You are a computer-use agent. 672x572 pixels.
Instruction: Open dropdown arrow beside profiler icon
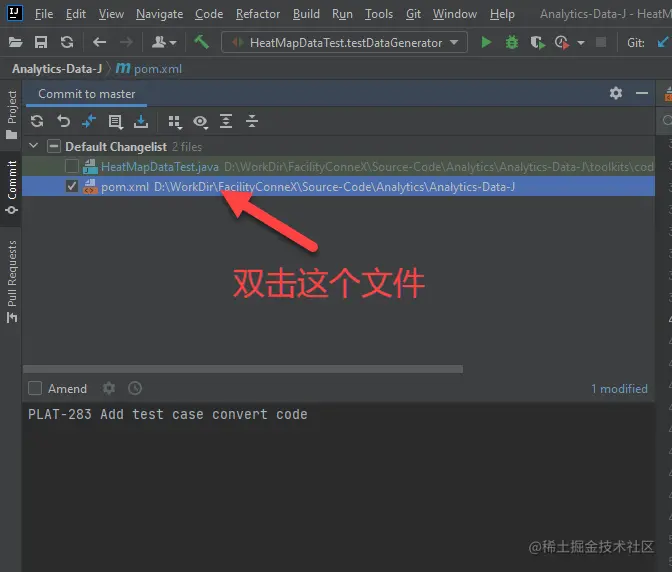pyautogui.click(x=581, y=43)
